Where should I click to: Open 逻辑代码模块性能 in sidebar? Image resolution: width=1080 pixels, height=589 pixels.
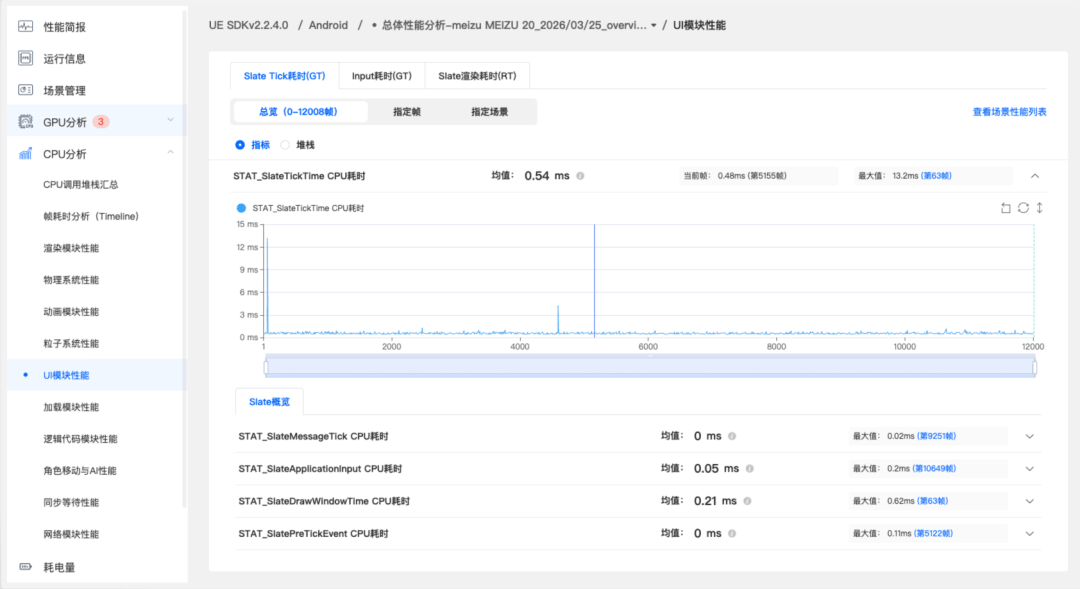click(x=80, y=439)
